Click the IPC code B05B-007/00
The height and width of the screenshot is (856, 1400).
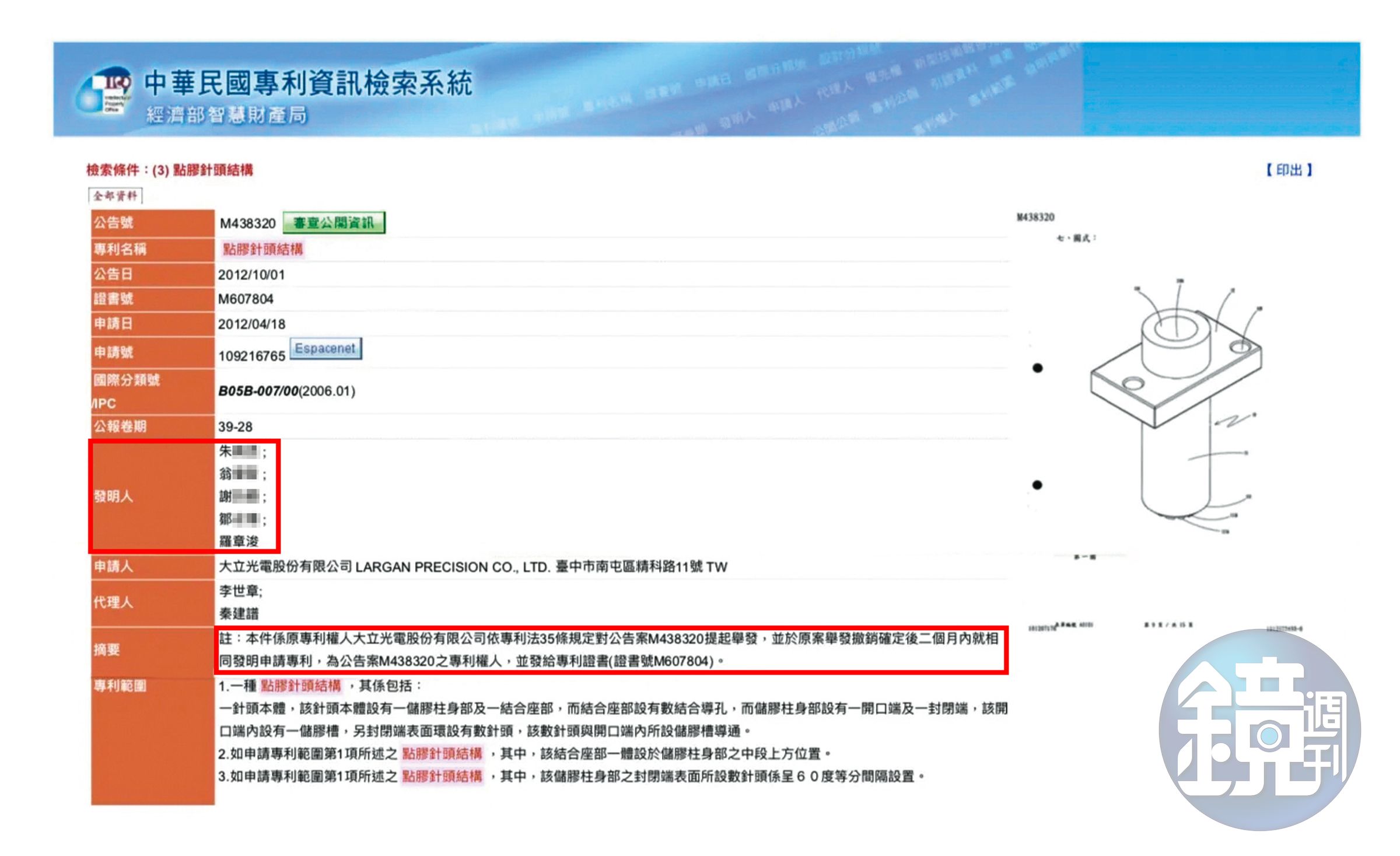(x=258, y=391)
